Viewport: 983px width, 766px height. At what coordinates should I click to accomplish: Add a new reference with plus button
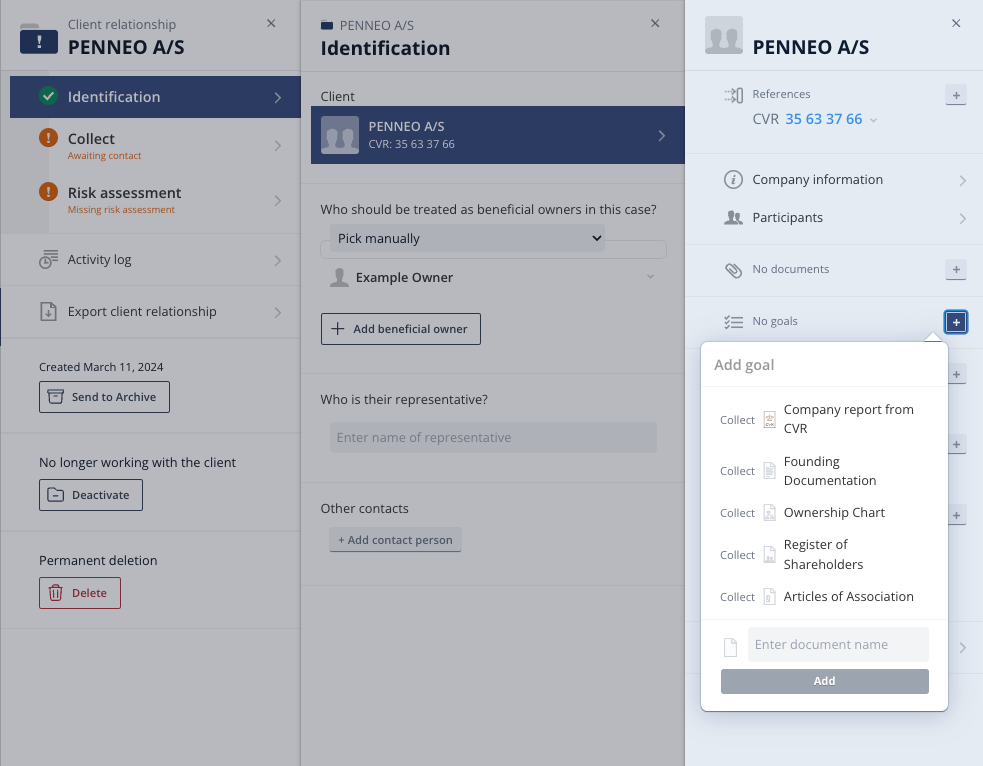[956, 95]
